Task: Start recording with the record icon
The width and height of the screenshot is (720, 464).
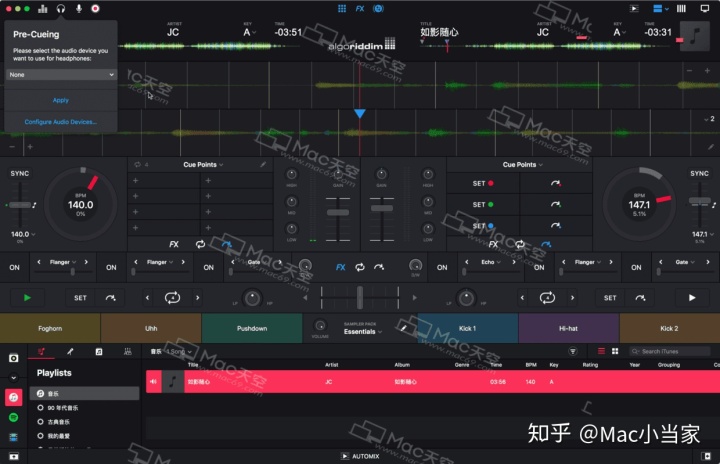Action: [x=95, y=9]
